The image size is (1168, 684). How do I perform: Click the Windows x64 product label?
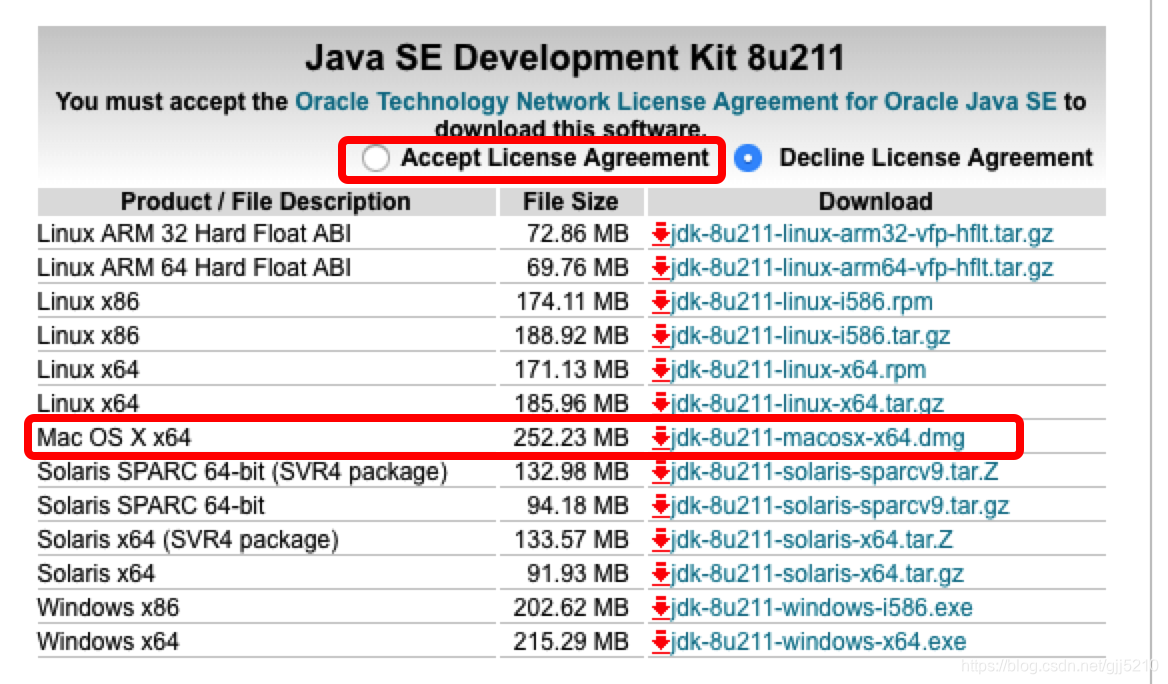(x=108, y=642)
